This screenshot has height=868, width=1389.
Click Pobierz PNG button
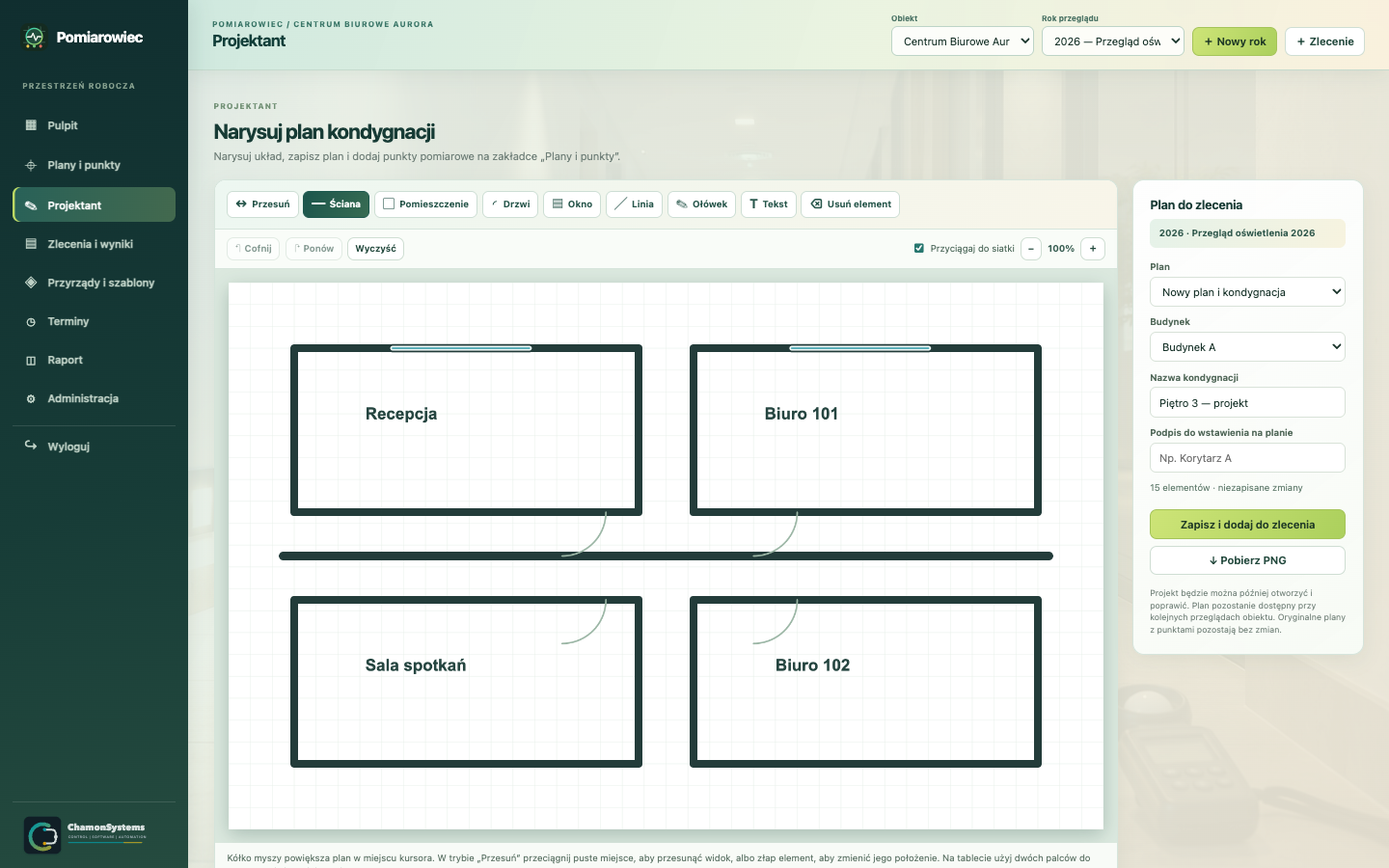point(1247,560)
